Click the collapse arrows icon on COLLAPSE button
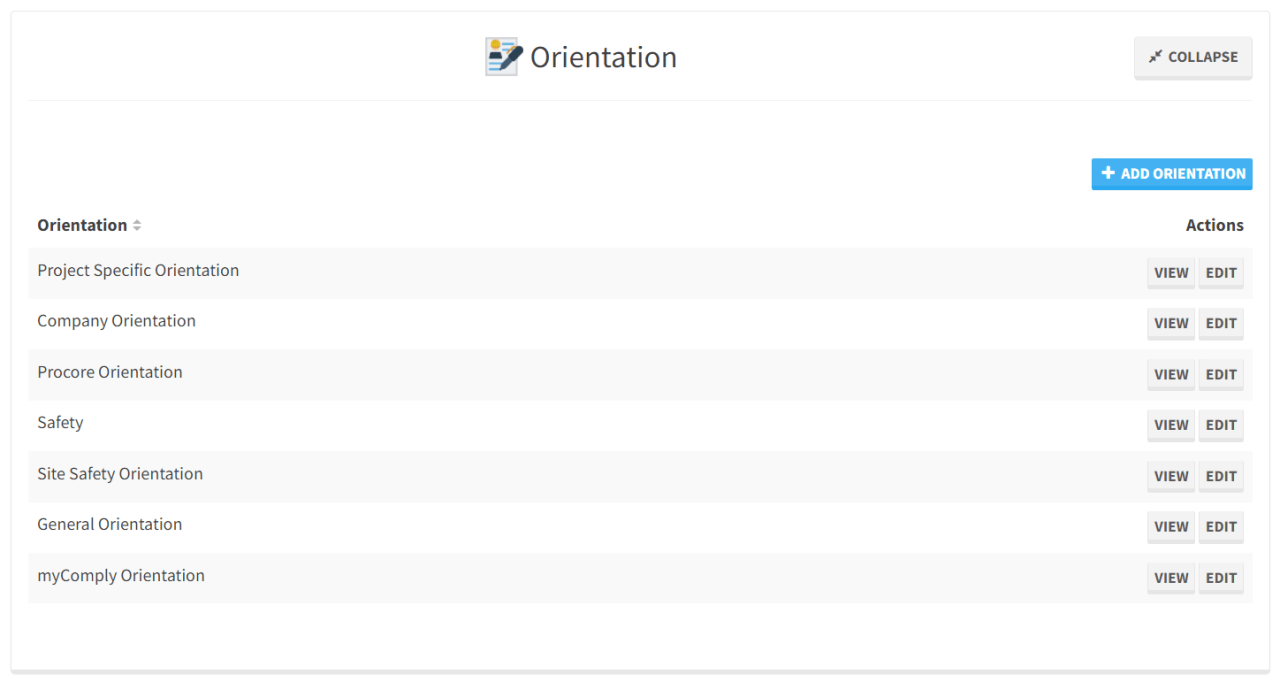Image resolution: width=1280 pixels, height=682 pixels. coord(1156,57)
